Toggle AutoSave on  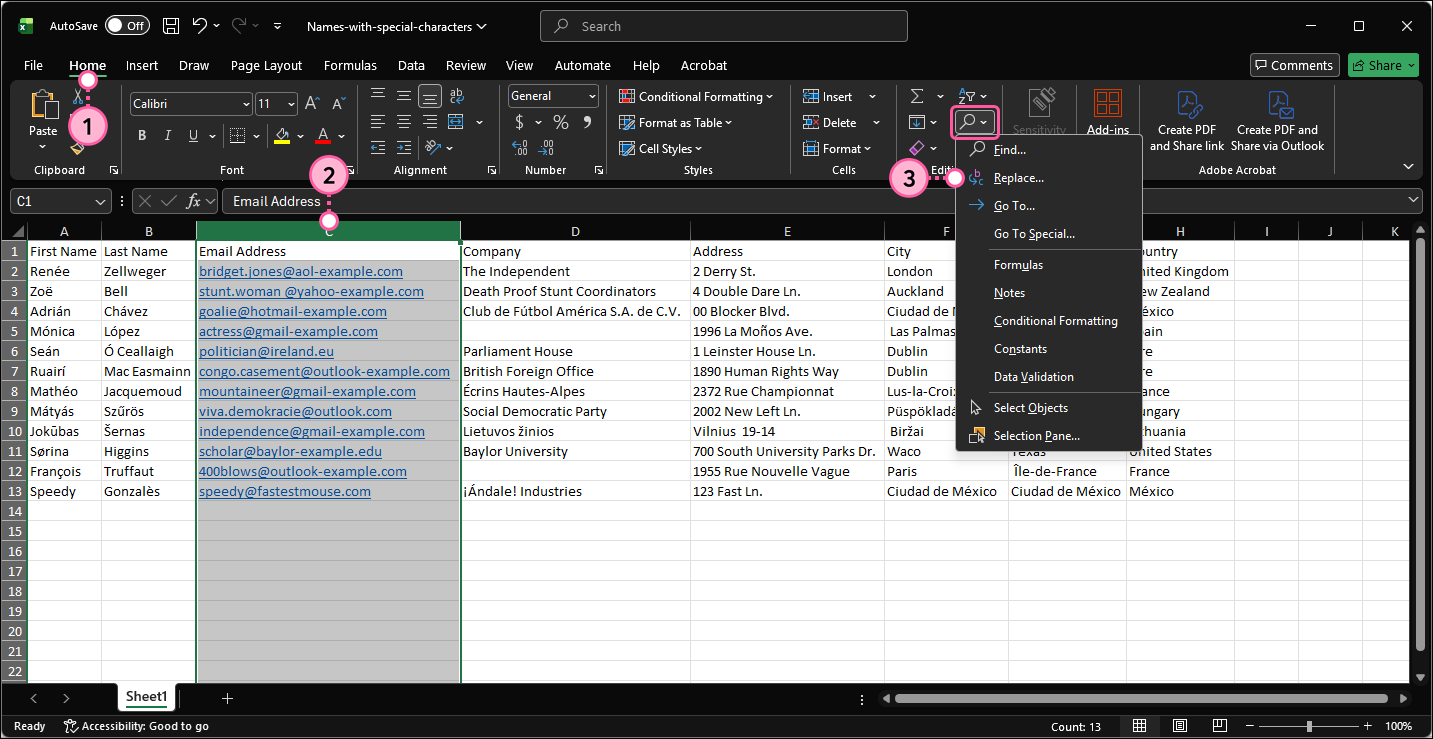click(127, 26)
